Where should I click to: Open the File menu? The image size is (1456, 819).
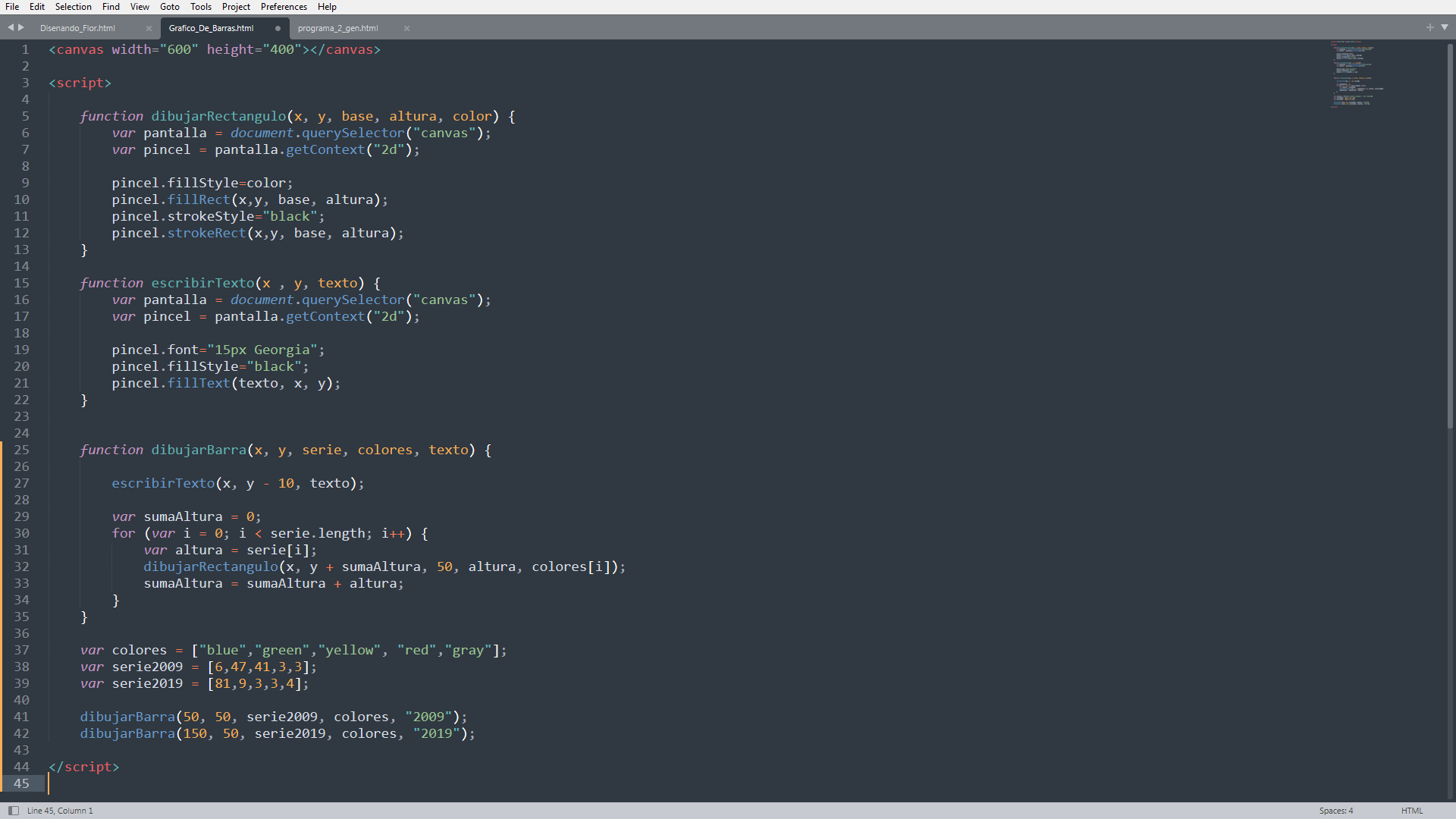click(12, 7)
